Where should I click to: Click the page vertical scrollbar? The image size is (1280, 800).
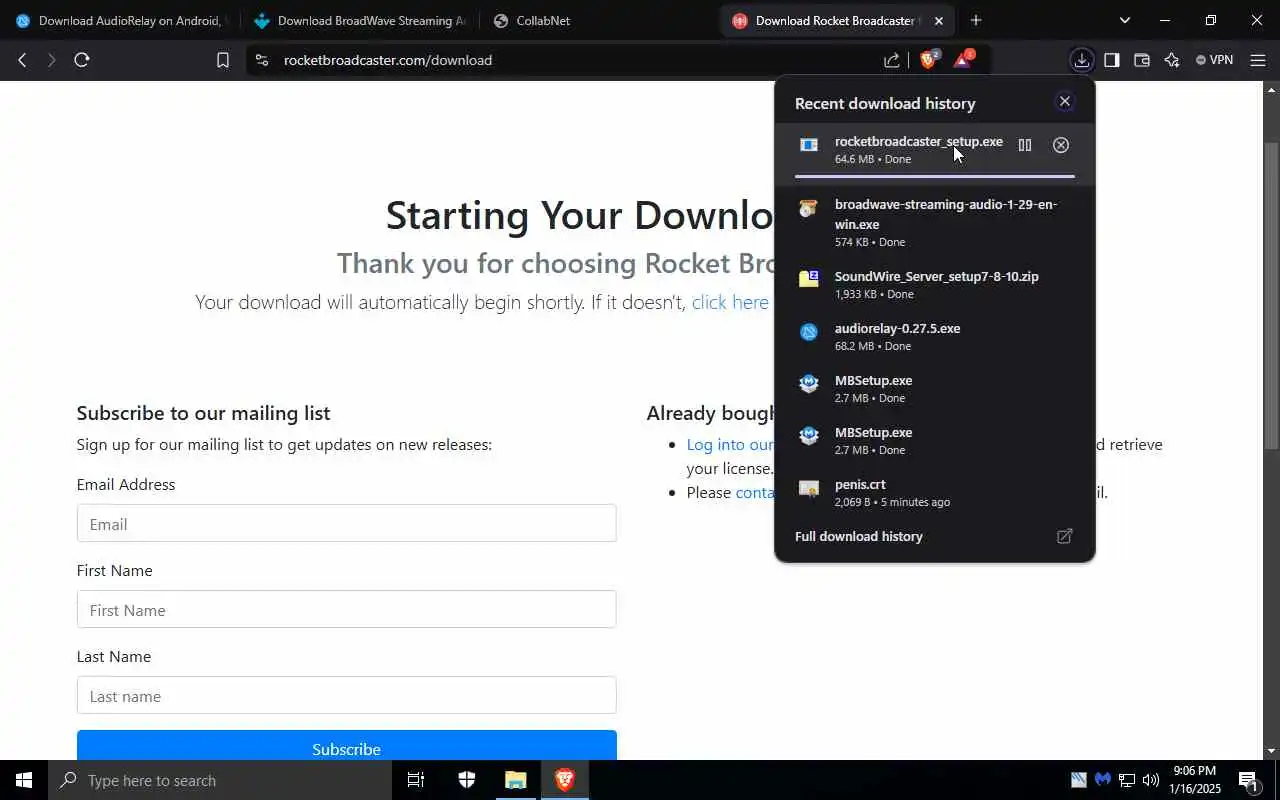1271,295
